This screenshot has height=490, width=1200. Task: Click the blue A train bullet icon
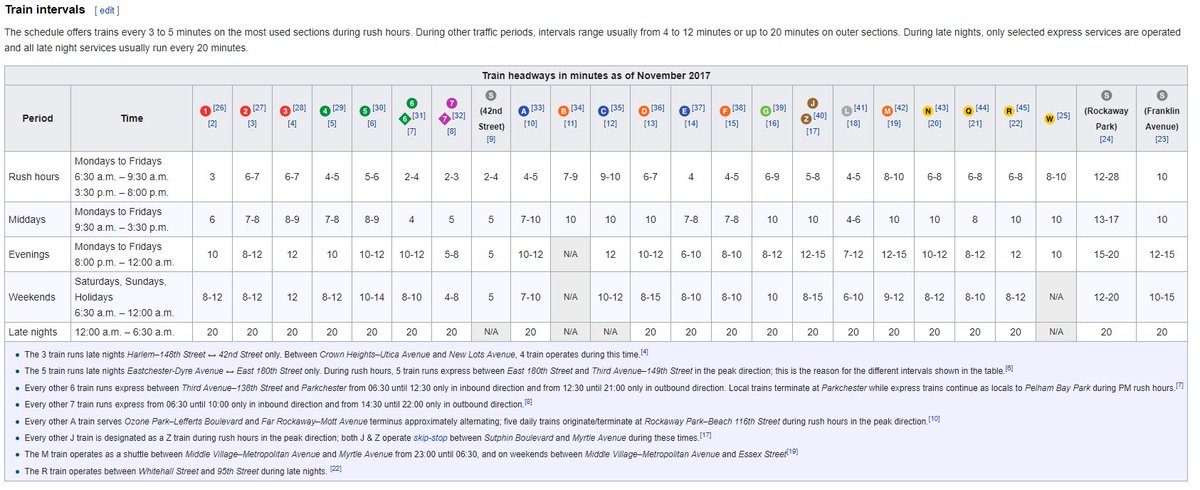523,110
